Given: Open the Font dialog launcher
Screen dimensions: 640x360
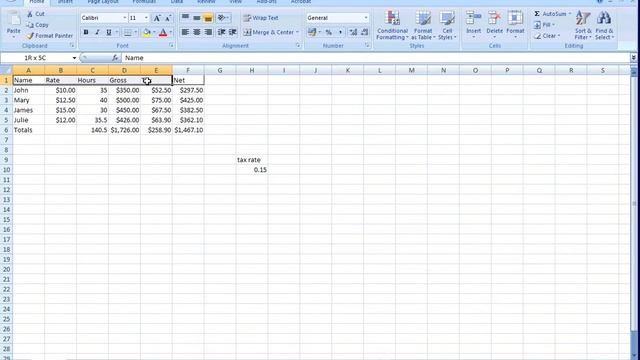Looking at the screenshot, I should (x=171, y=46).
